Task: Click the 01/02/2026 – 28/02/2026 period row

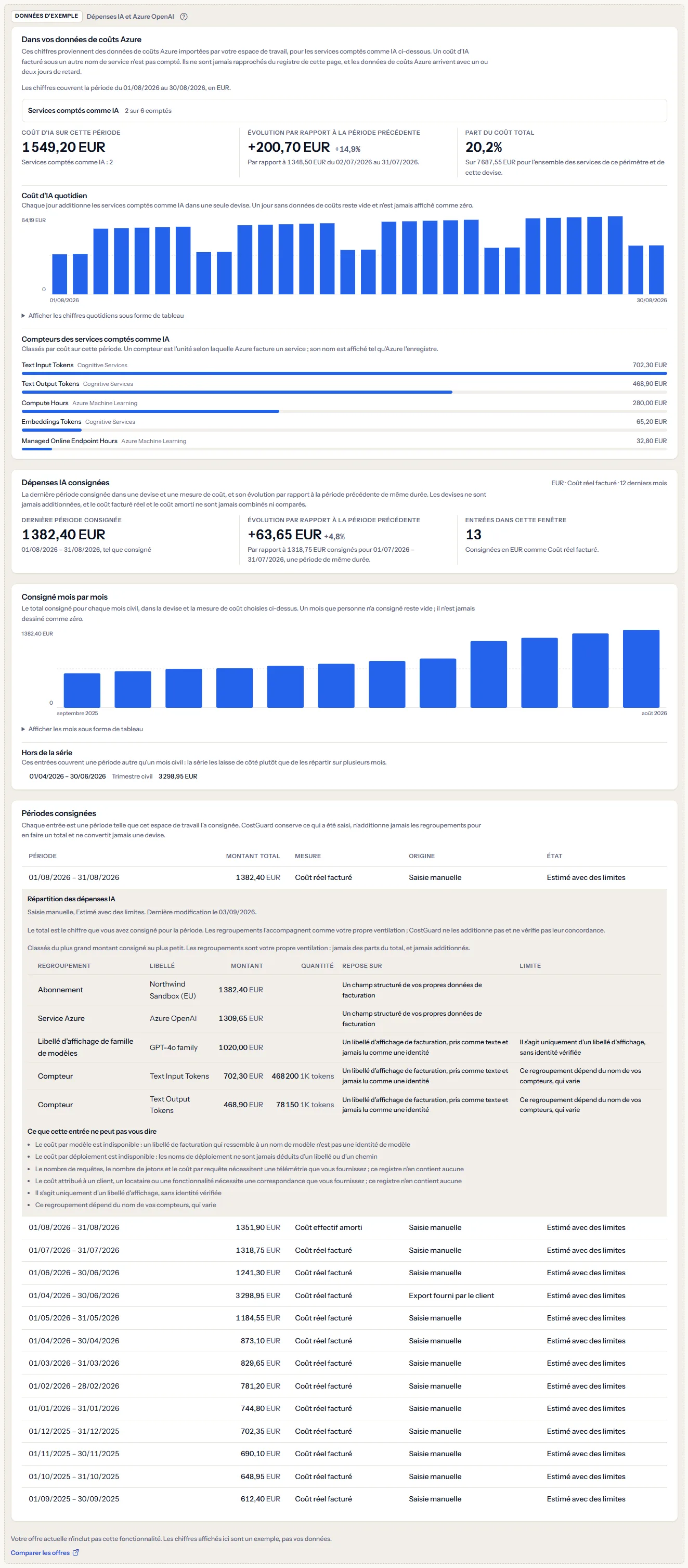Action: pos(344,1385)
